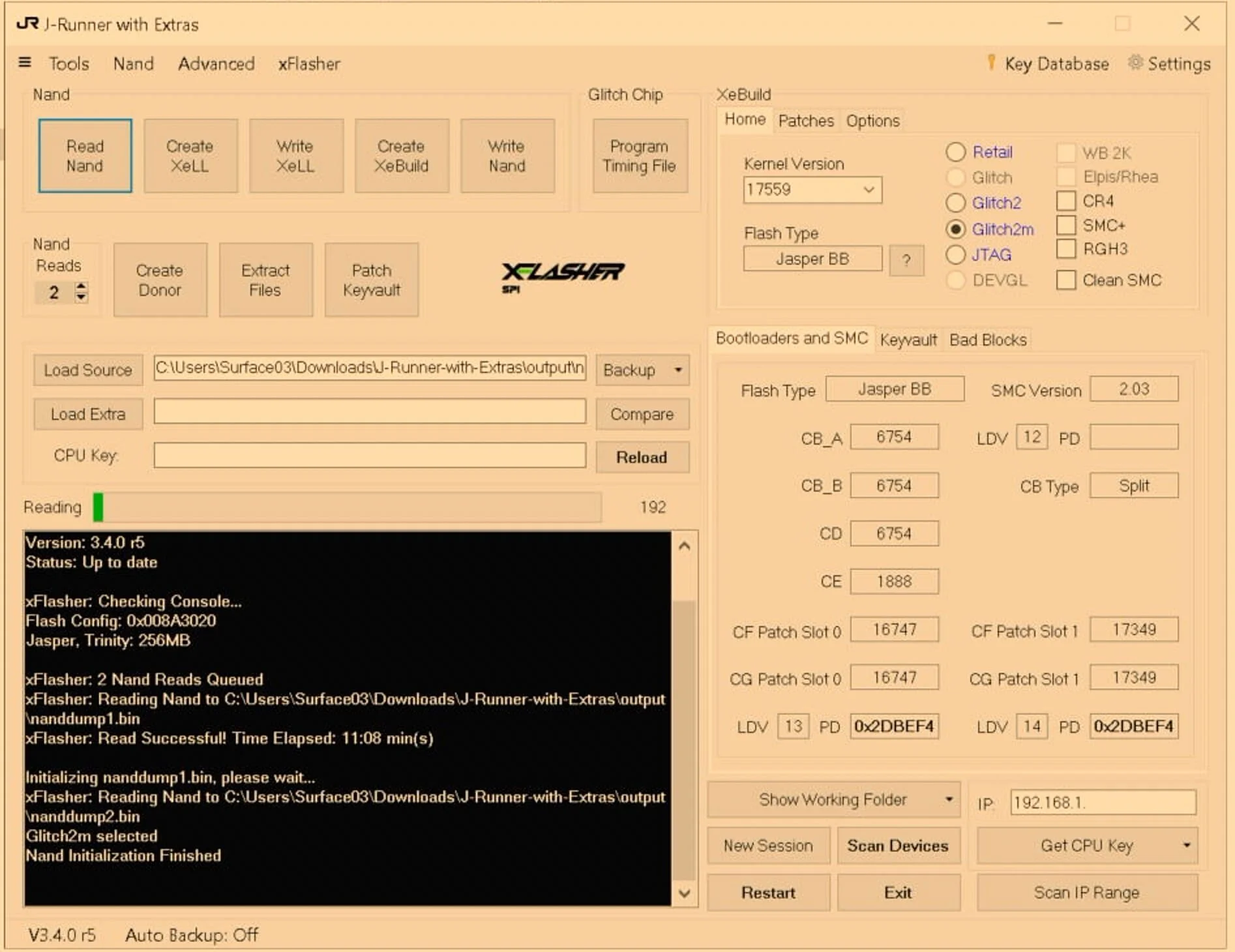Screen dimensions: 1235x952
Task: Open the xFlasher menu
Action: point(309,63)
